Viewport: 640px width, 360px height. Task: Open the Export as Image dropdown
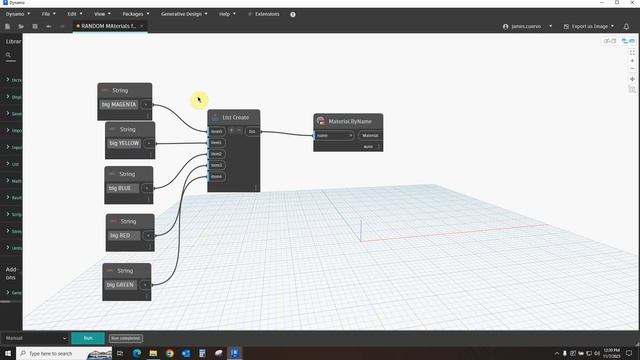[589, 27]
